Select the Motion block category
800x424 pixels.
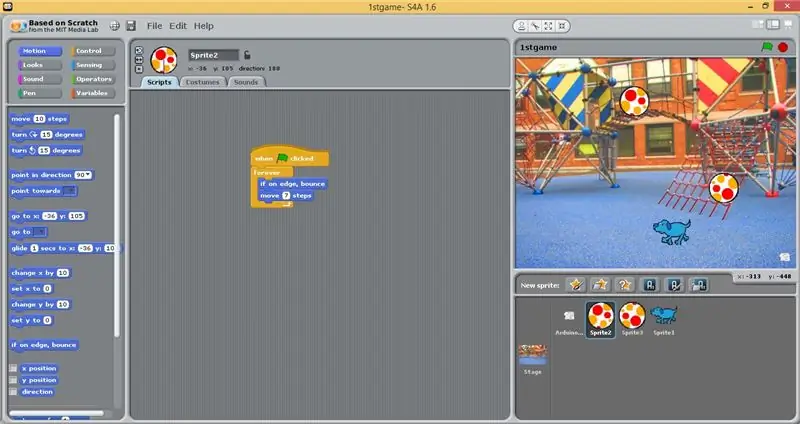39,51
